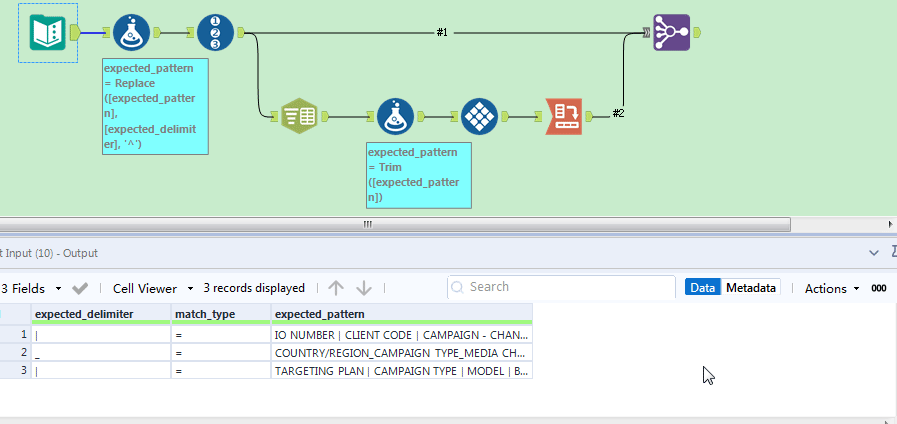This screenshot has width=897, height=424.
Task: Click the expected_delimiter cell in row 1
Action: click(x=101, y=334)
